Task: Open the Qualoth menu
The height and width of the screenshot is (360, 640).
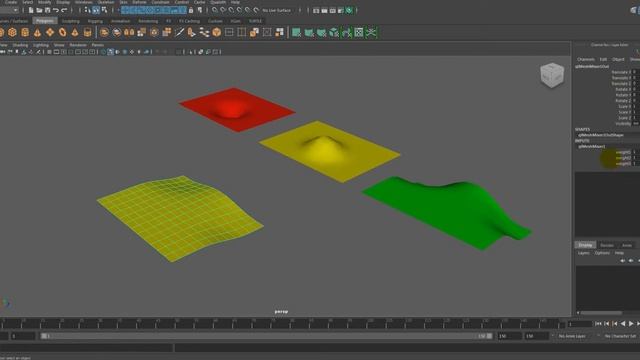Action: pos(218,2)
